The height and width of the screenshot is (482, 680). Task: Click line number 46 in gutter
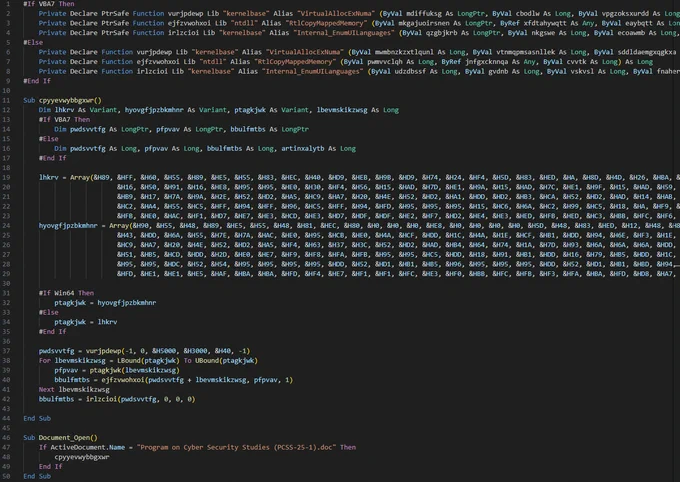(x=6, y=437)
